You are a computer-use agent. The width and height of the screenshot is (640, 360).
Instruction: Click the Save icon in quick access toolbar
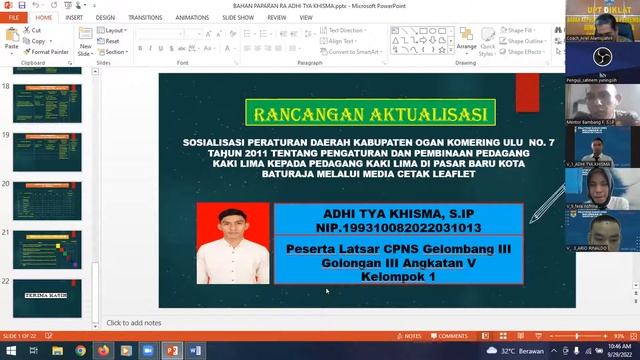pos(22,5)
